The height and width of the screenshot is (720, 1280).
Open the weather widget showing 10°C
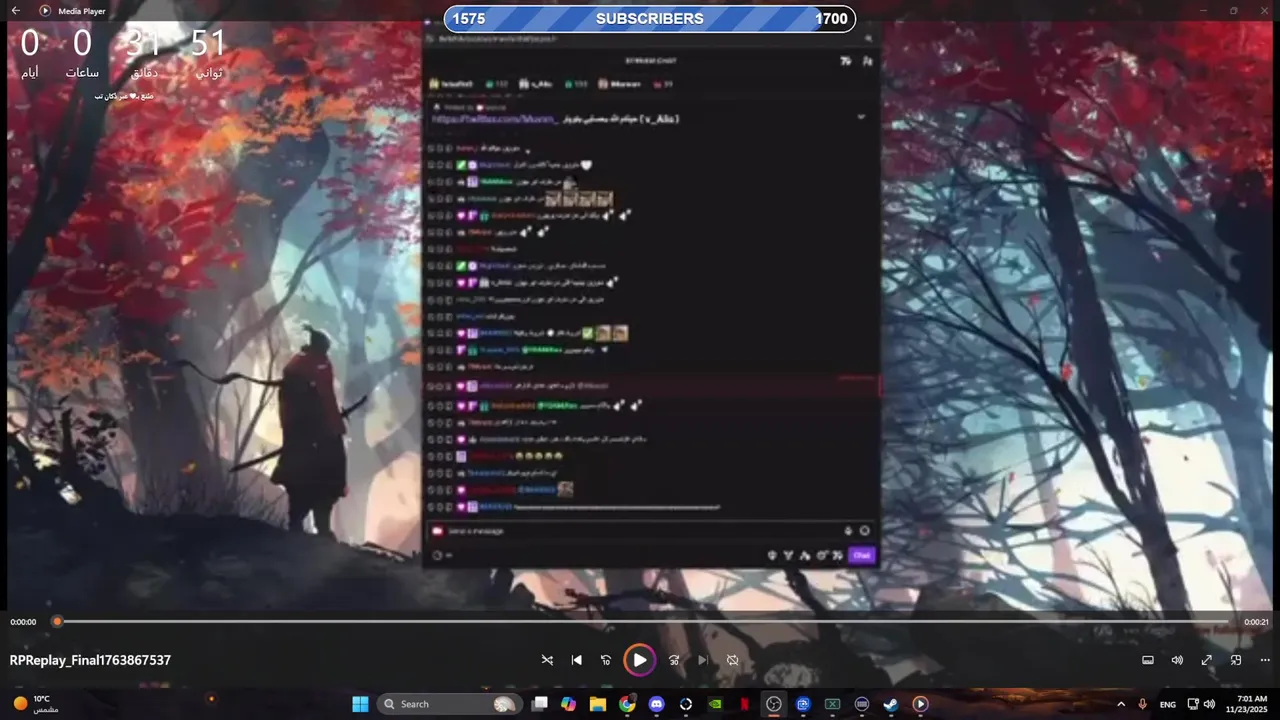[35, 704]
